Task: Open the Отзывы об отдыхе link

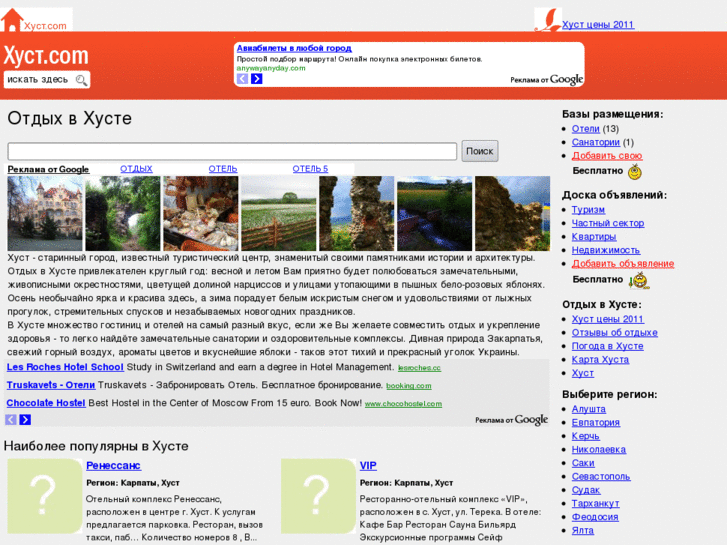Action: [615, 333]
